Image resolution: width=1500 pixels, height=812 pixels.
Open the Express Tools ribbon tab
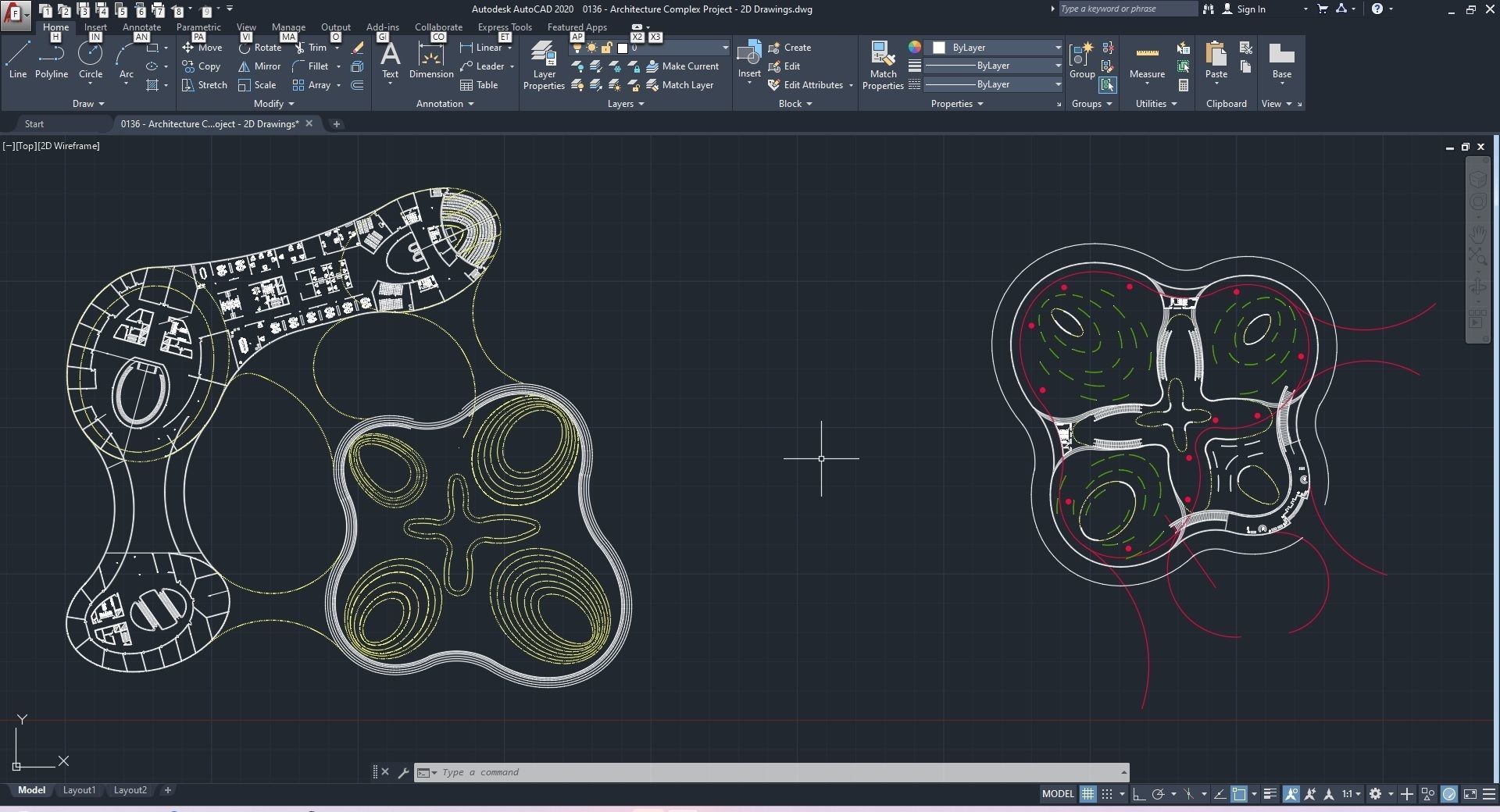505,27
